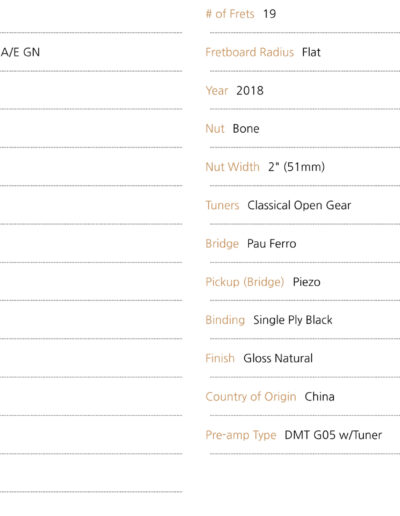
Task: Select the 'Gloss Natural' finish value
Action: tap(278, 358)
